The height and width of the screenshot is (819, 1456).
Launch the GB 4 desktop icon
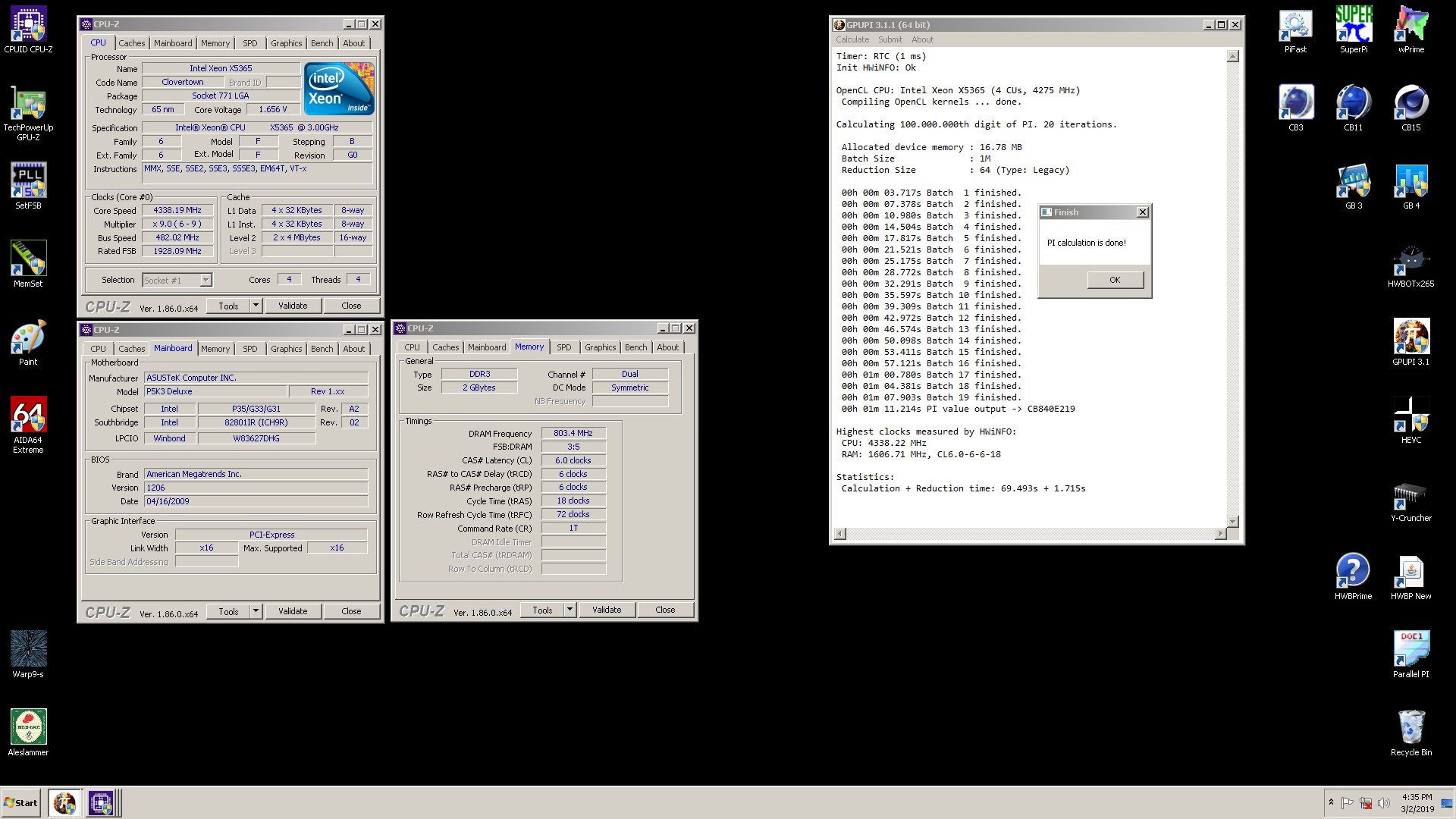coord(1411,187)
